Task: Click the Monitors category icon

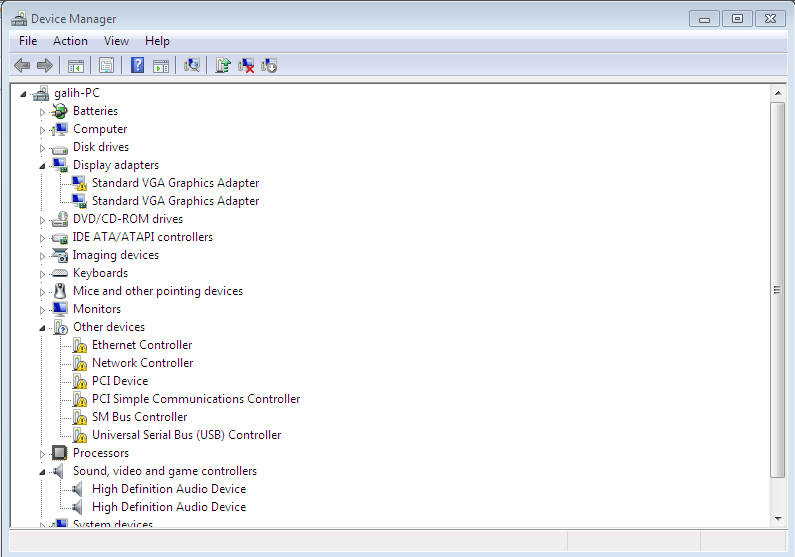Action: [60, 309]
